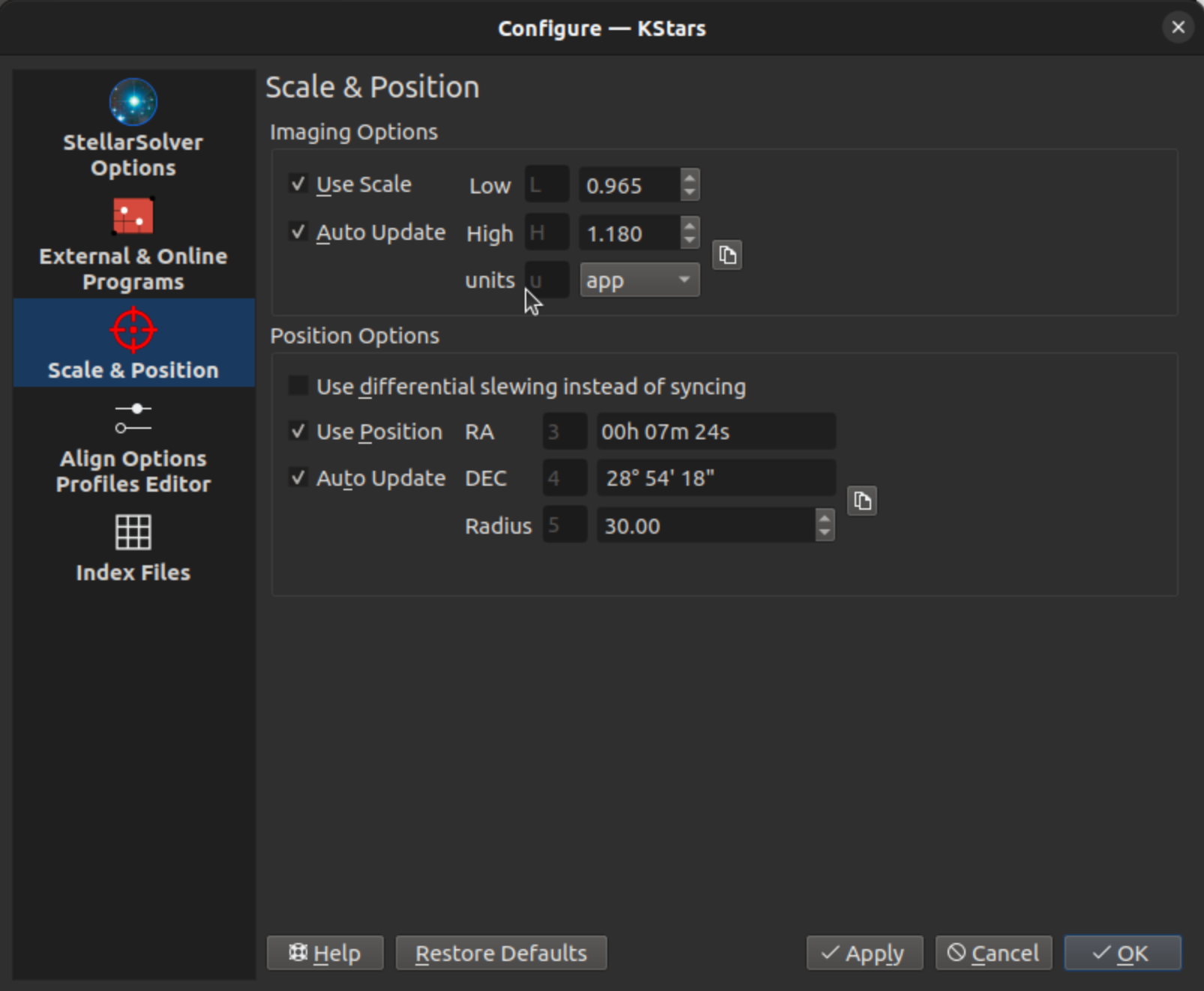Click the External & Online Programs icon
1204x991 pixels.
(x=133, y=216)
